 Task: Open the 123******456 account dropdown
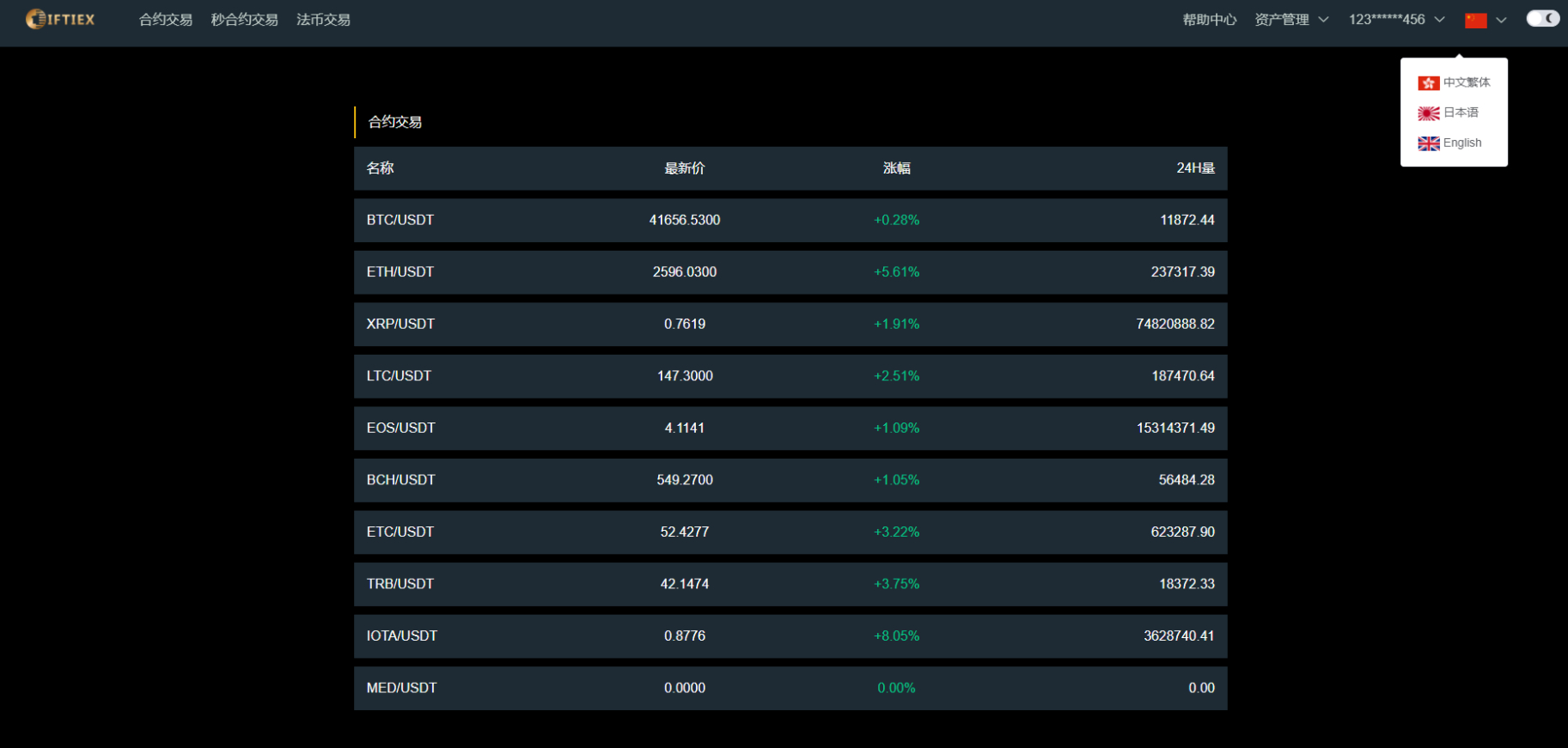1439,20
